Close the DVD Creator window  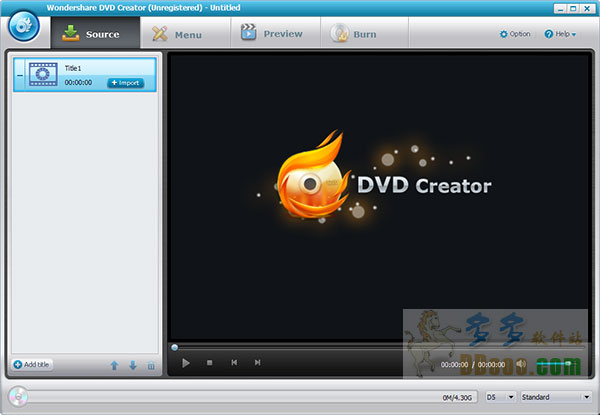[x=587, y=8]
